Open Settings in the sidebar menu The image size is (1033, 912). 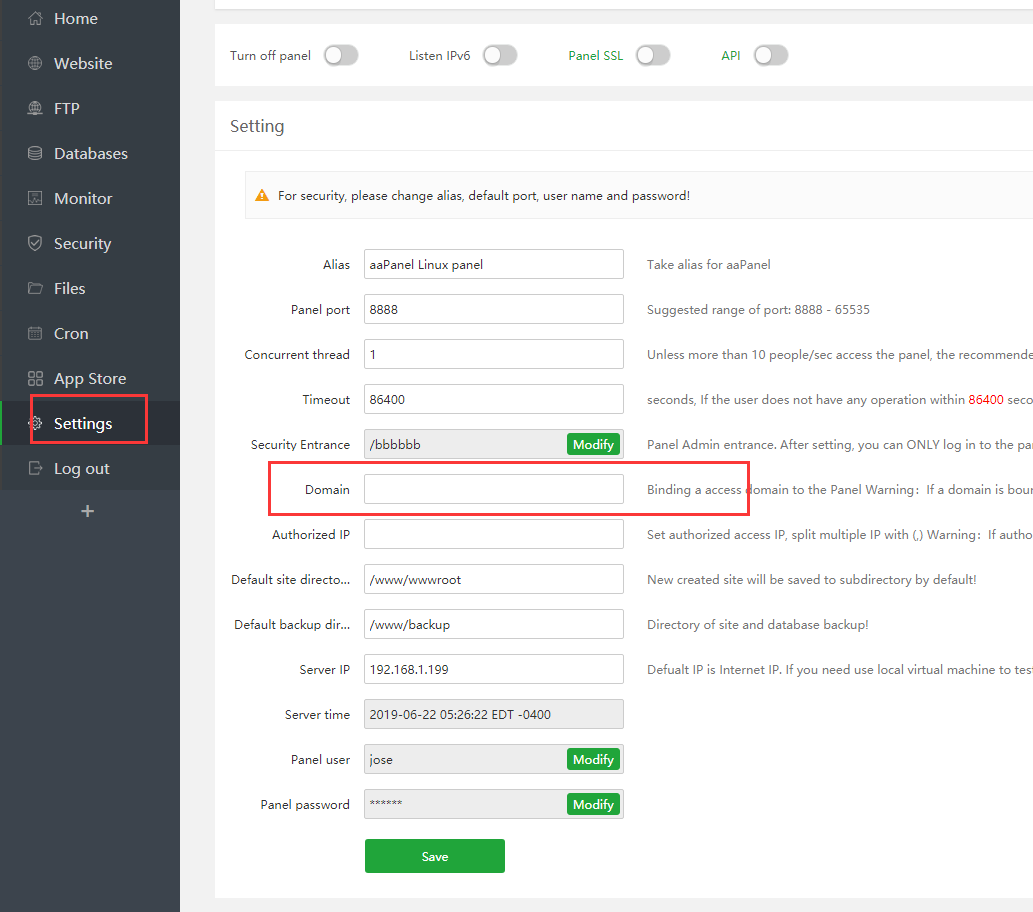click(x=83, y=423)
